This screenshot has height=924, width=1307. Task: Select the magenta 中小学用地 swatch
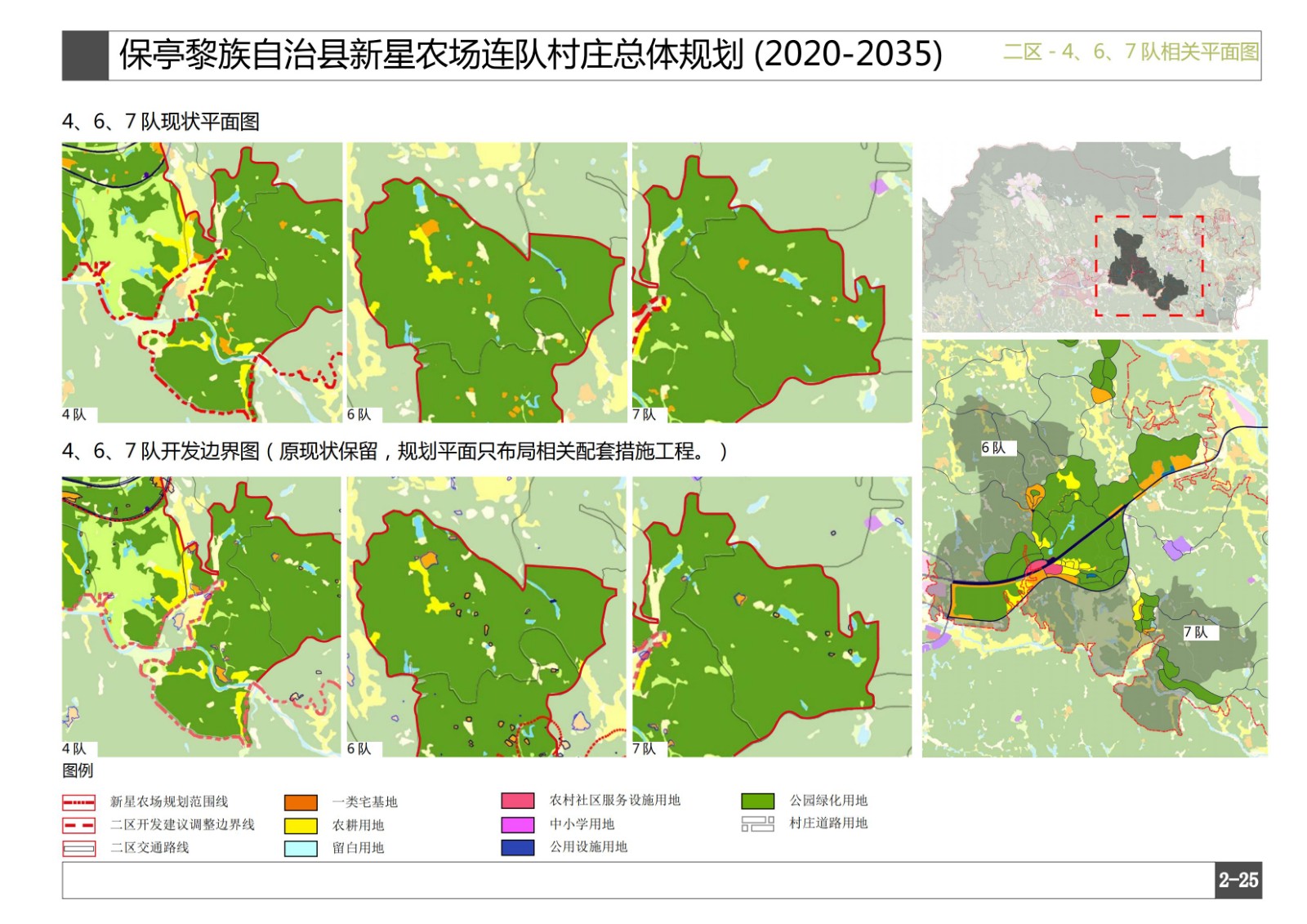tap(518, 824)
